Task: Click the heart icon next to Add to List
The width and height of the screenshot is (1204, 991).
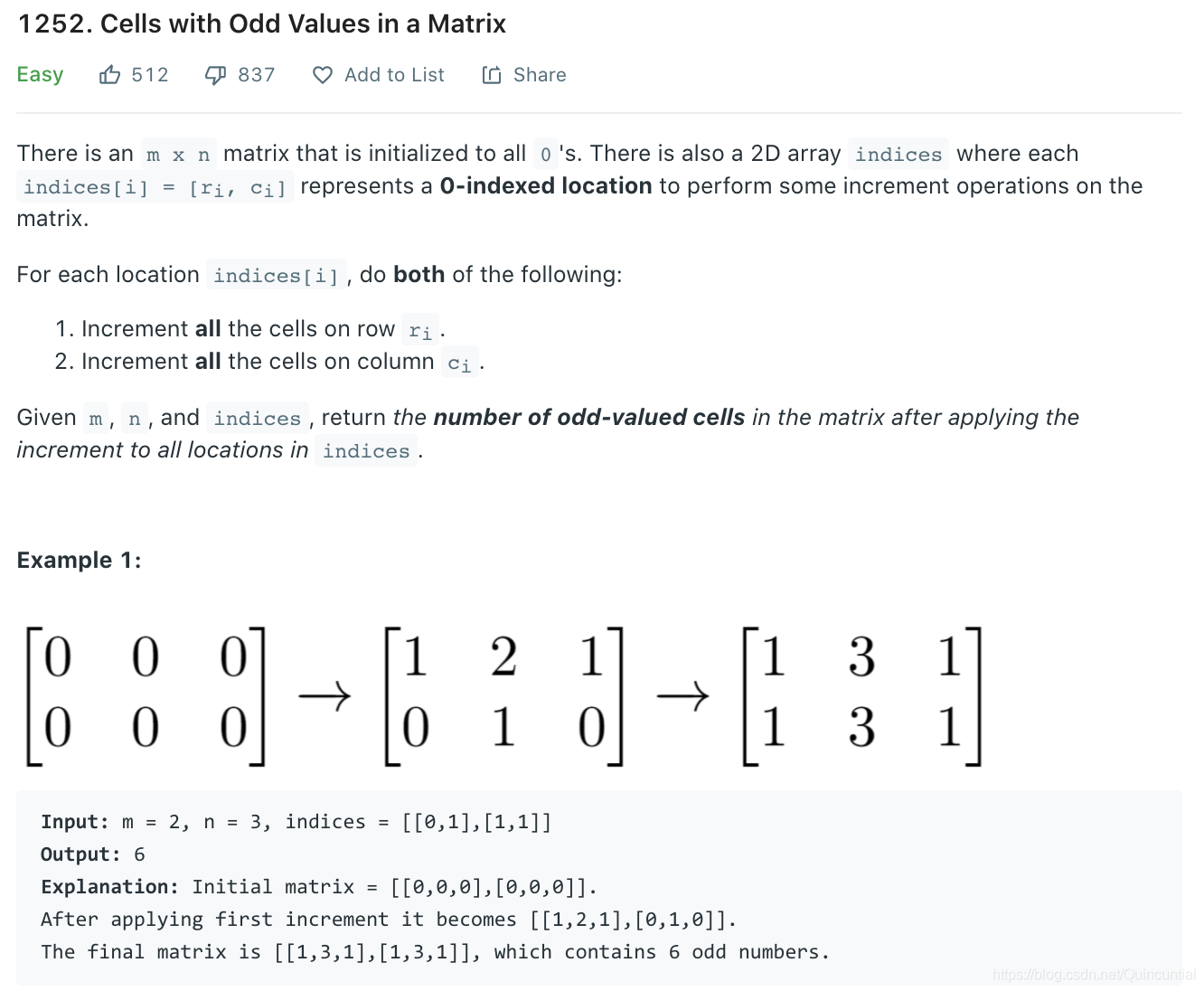Action: tap(322, 74)
